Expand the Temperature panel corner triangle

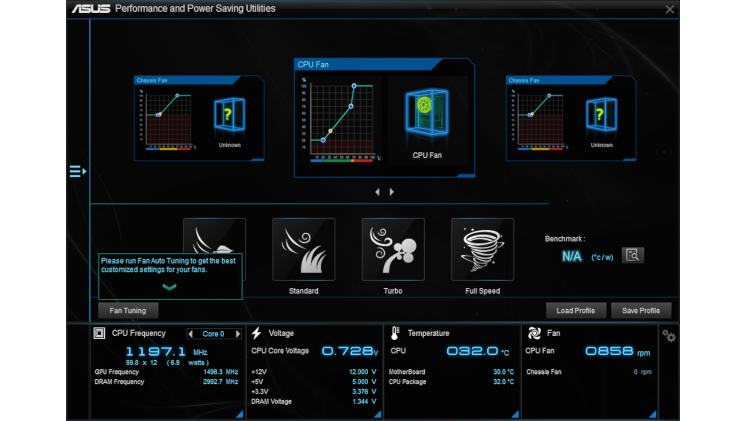click(515, 414)
